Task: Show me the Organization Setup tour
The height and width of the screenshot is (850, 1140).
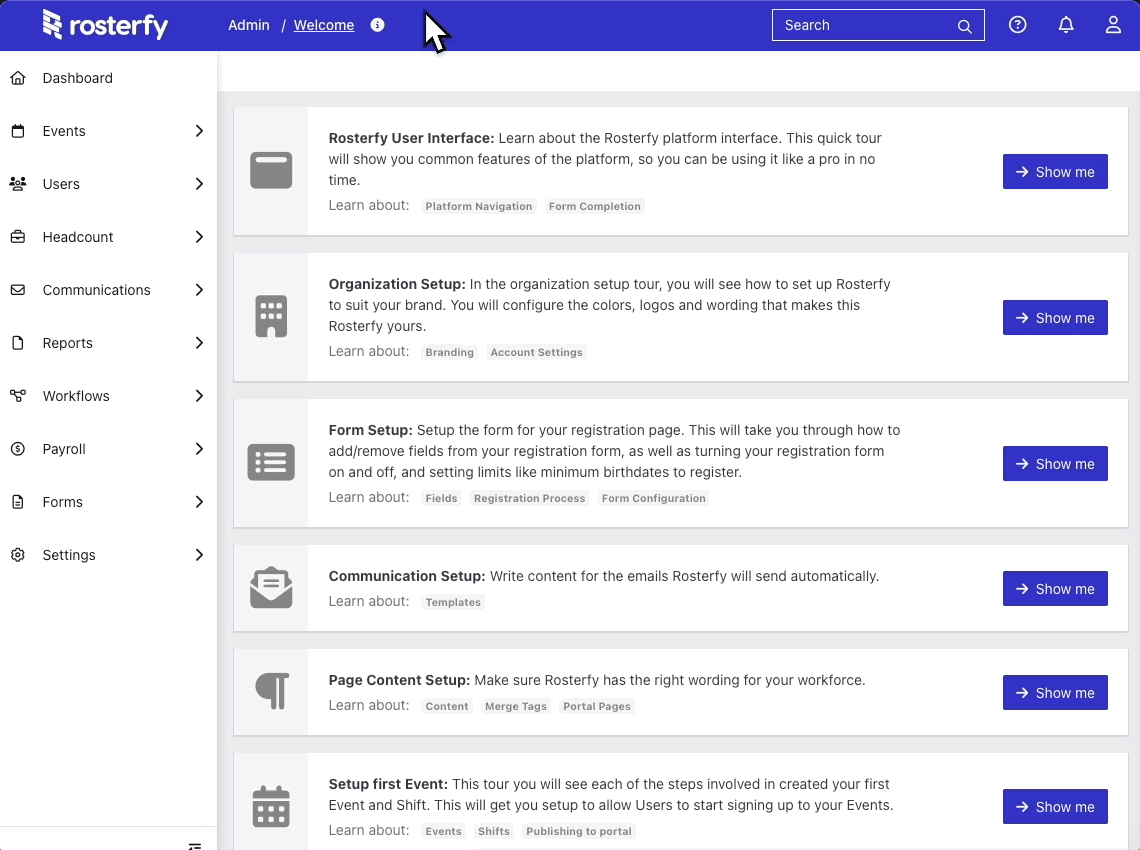Action: (x=1055, y=318)
